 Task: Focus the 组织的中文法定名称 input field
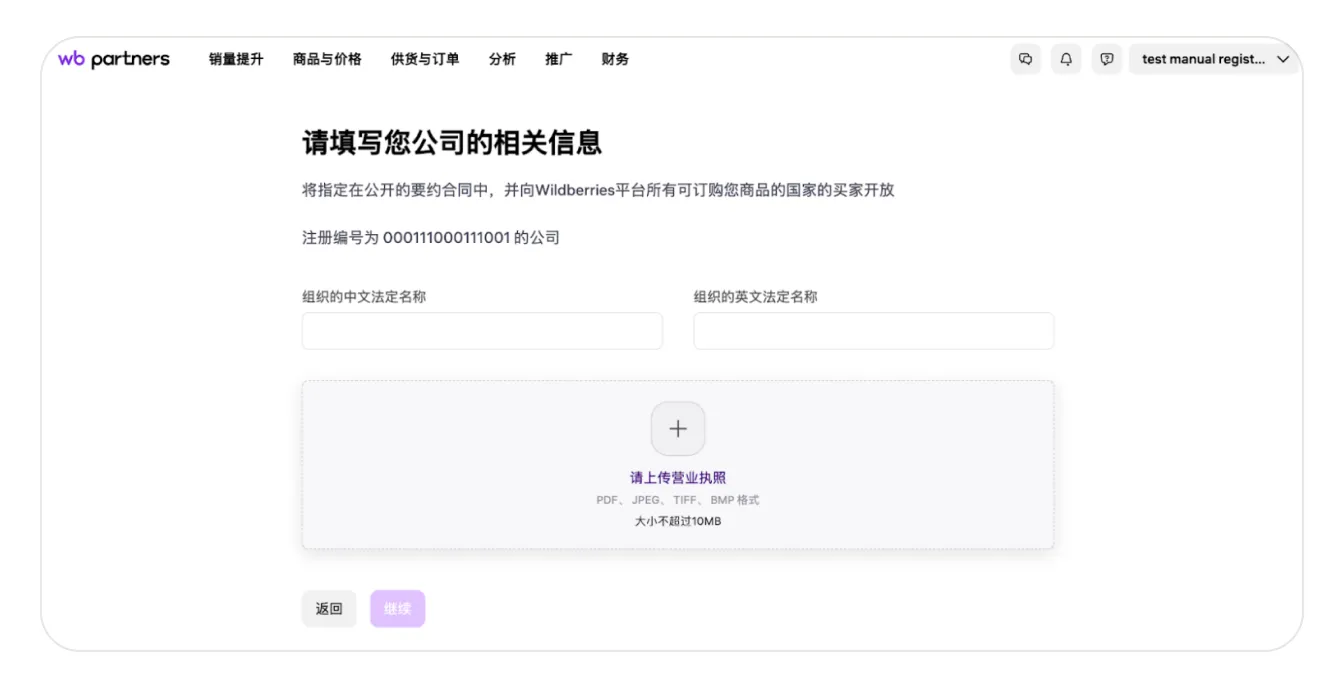(482, 331)
